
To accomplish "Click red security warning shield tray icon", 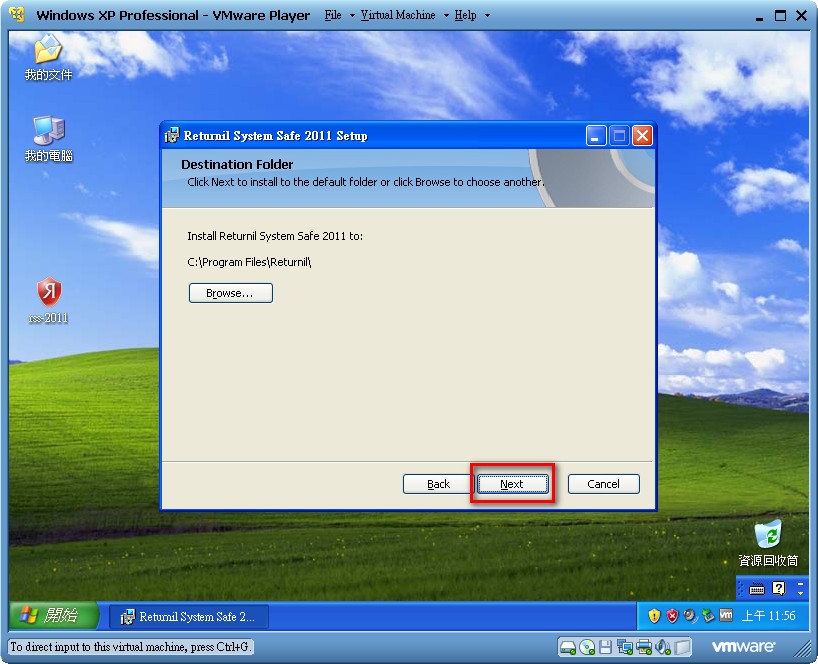I will pyautogui.click(x=672, y=616).
